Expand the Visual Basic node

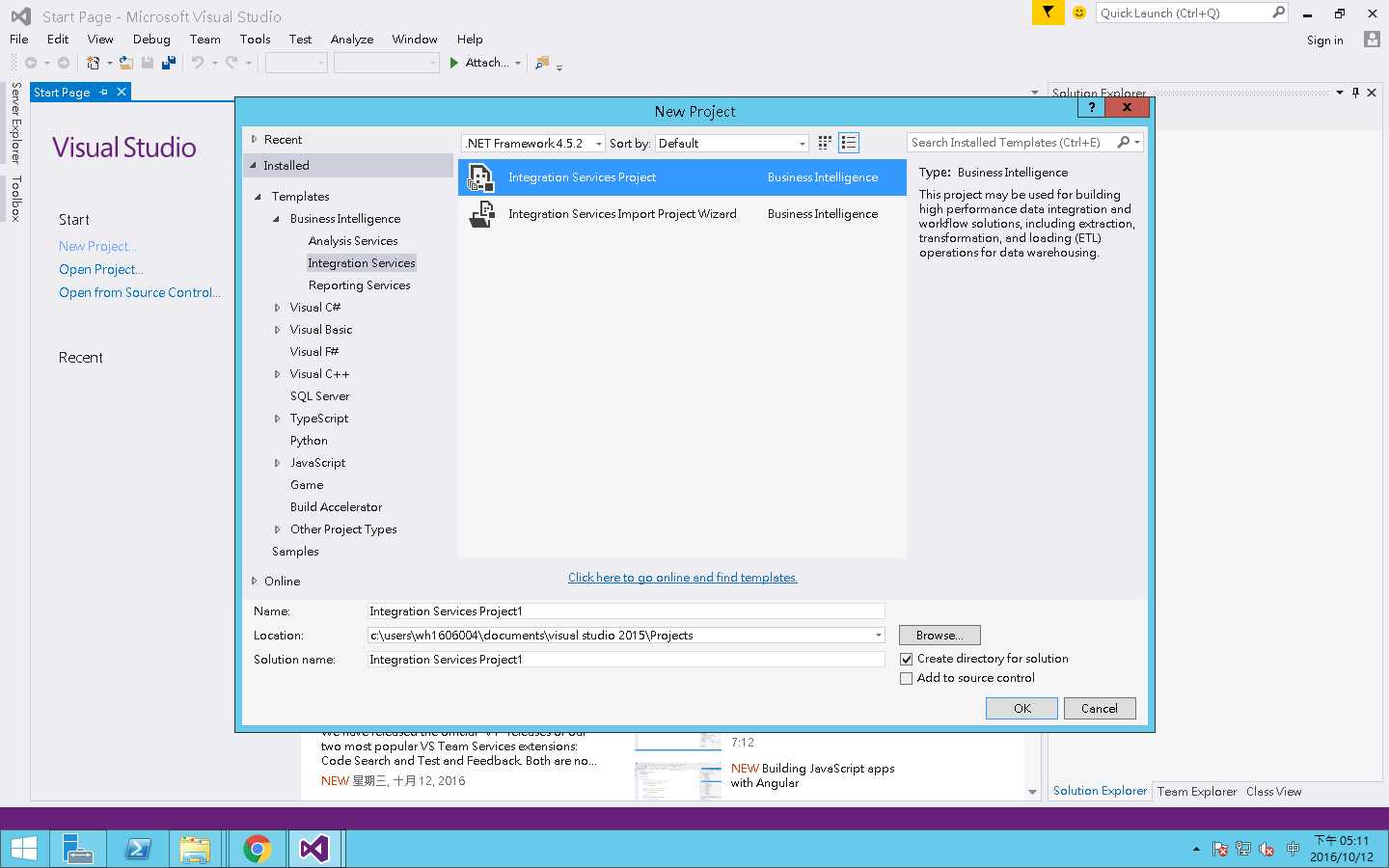point(277,330)
